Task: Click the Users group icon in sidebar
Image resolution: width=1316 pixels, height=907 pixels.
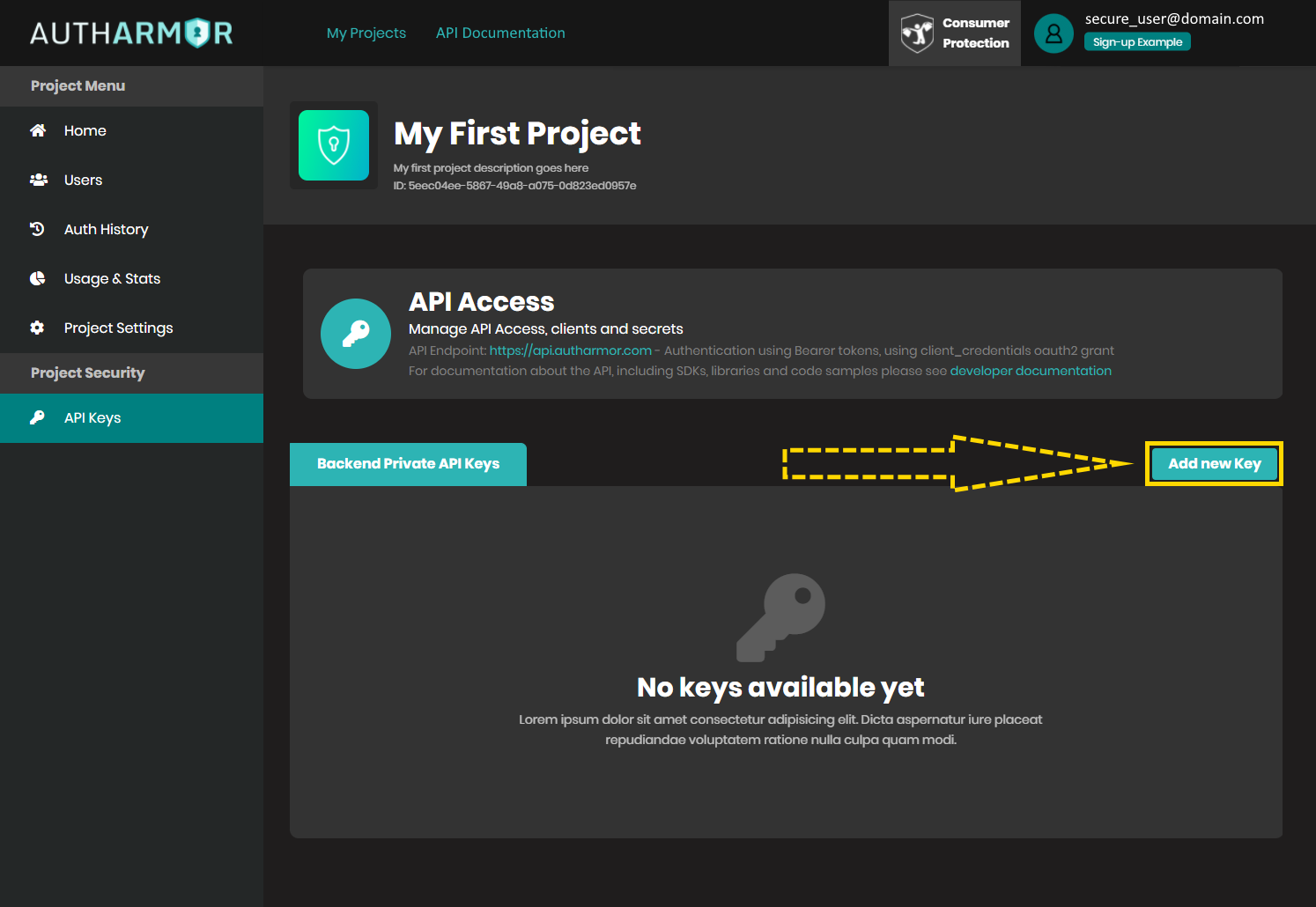Action: [38, 180]
